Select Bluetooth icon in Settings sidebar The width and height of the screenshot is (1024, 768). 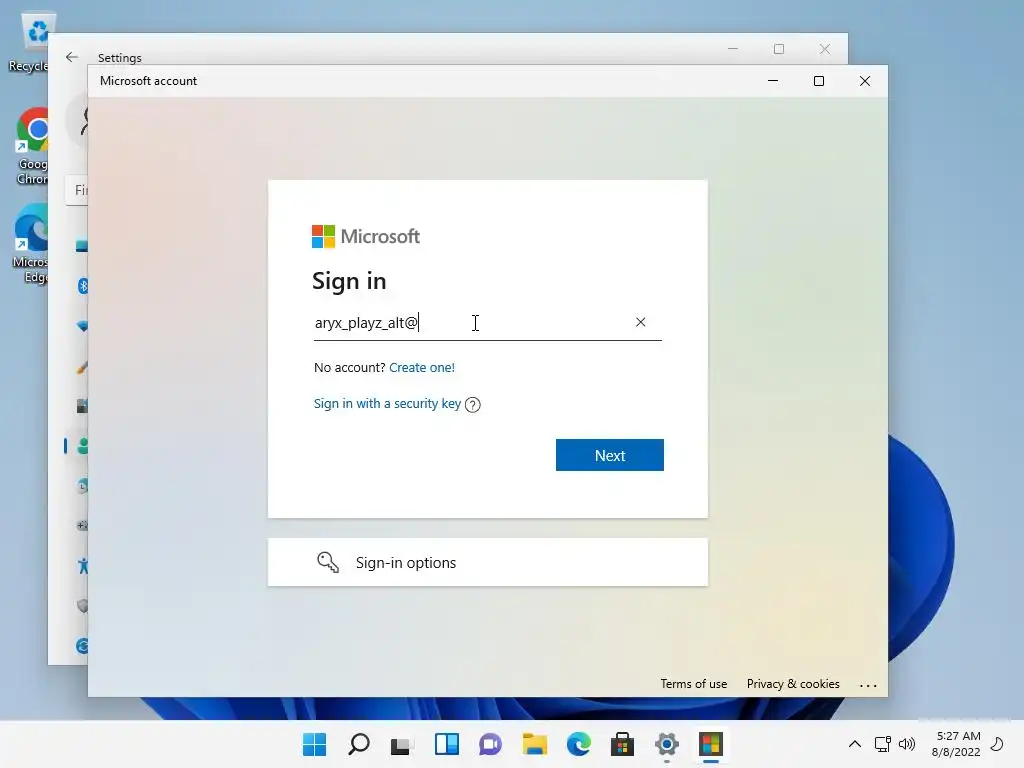(x=83, y=286)
